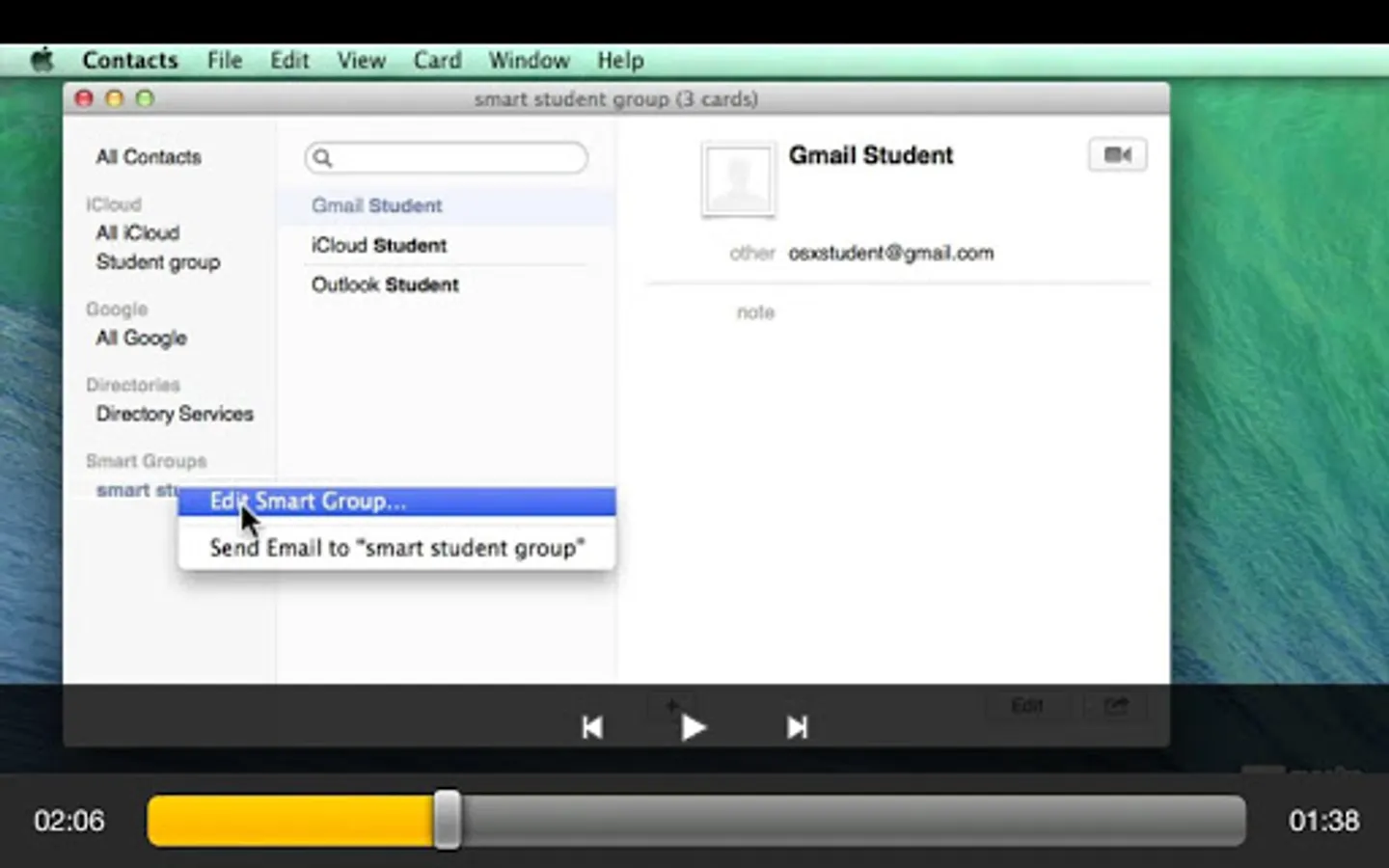Select All Google group
Screen dimensions: 1389x868
[141, 338]
